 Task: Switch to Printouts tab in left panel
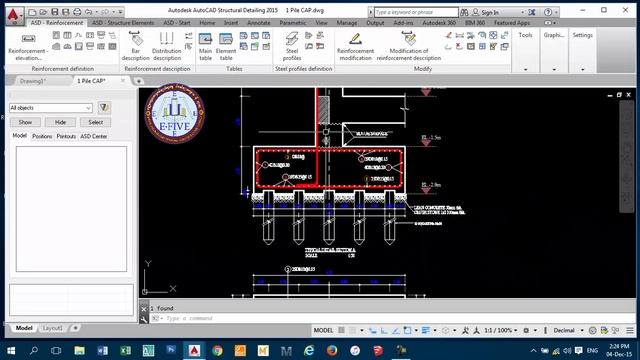tap(66, 136)
